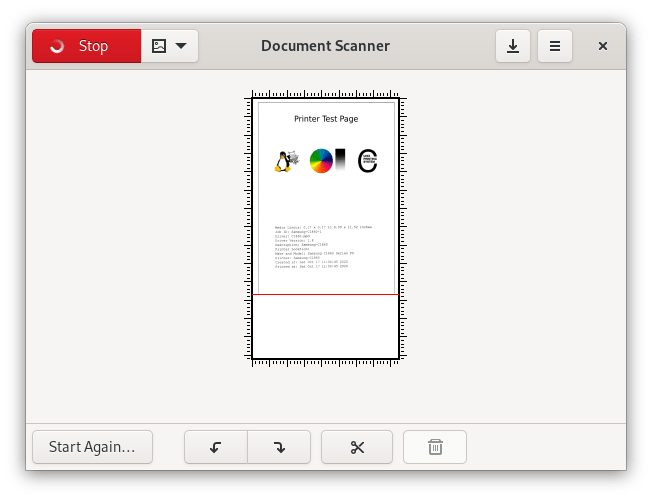Click the grayscale gradient bar on page
The image size is (652, 499).
(x=340, y=160)
